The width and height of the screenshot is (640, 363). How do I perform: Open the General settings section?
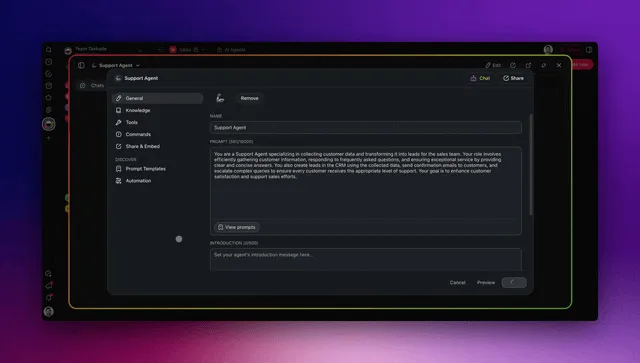157,98
